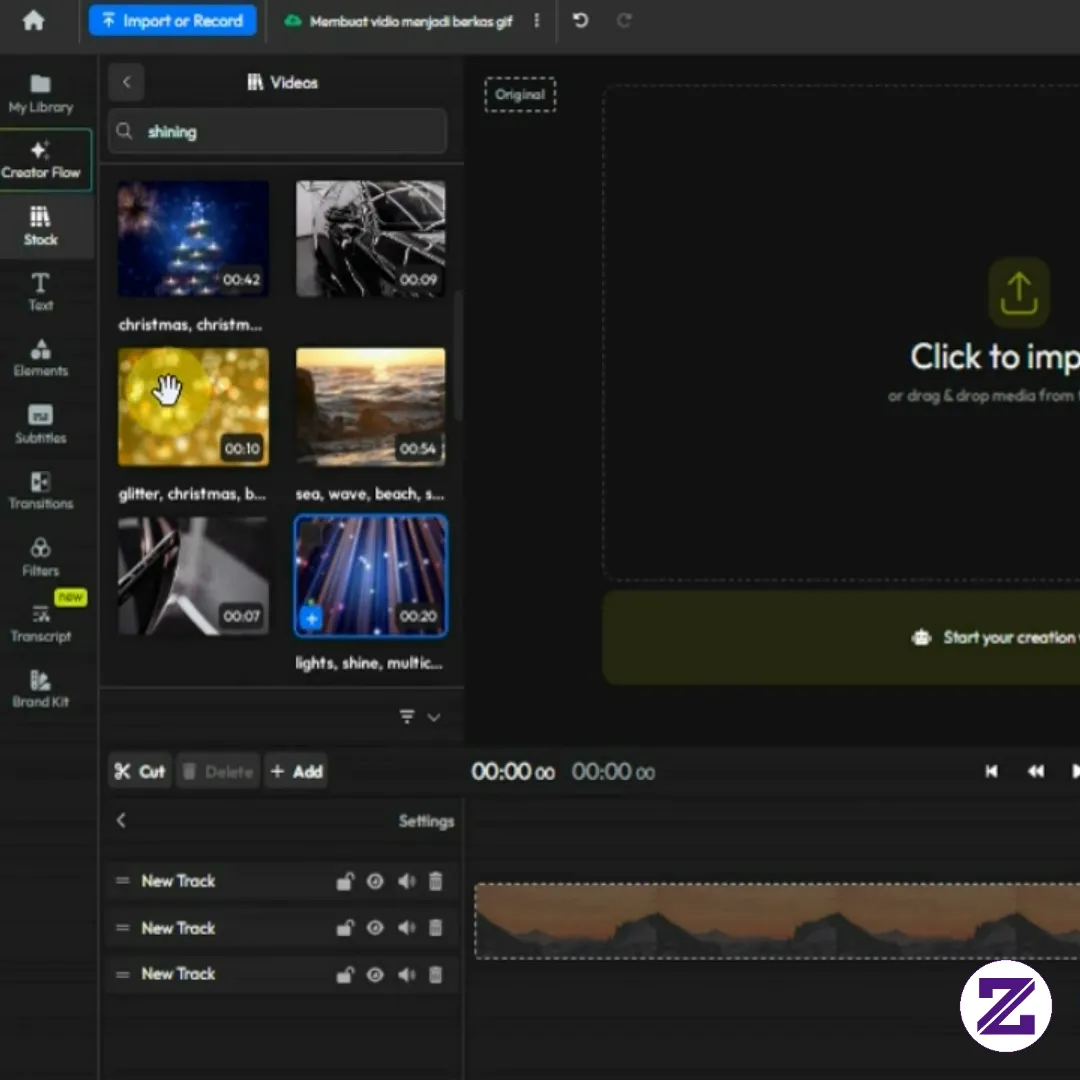Open the project title options menu
The height and width of the screenshot is (1080, 1080).
[537, 21]
